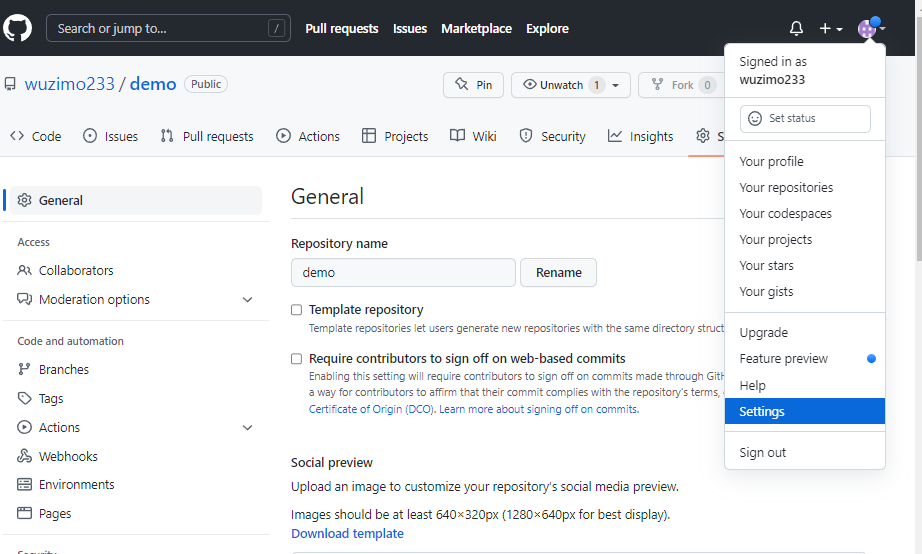
Task: Open Collaborators access settings
Action: pyautogui.click(x=75, y=270)
